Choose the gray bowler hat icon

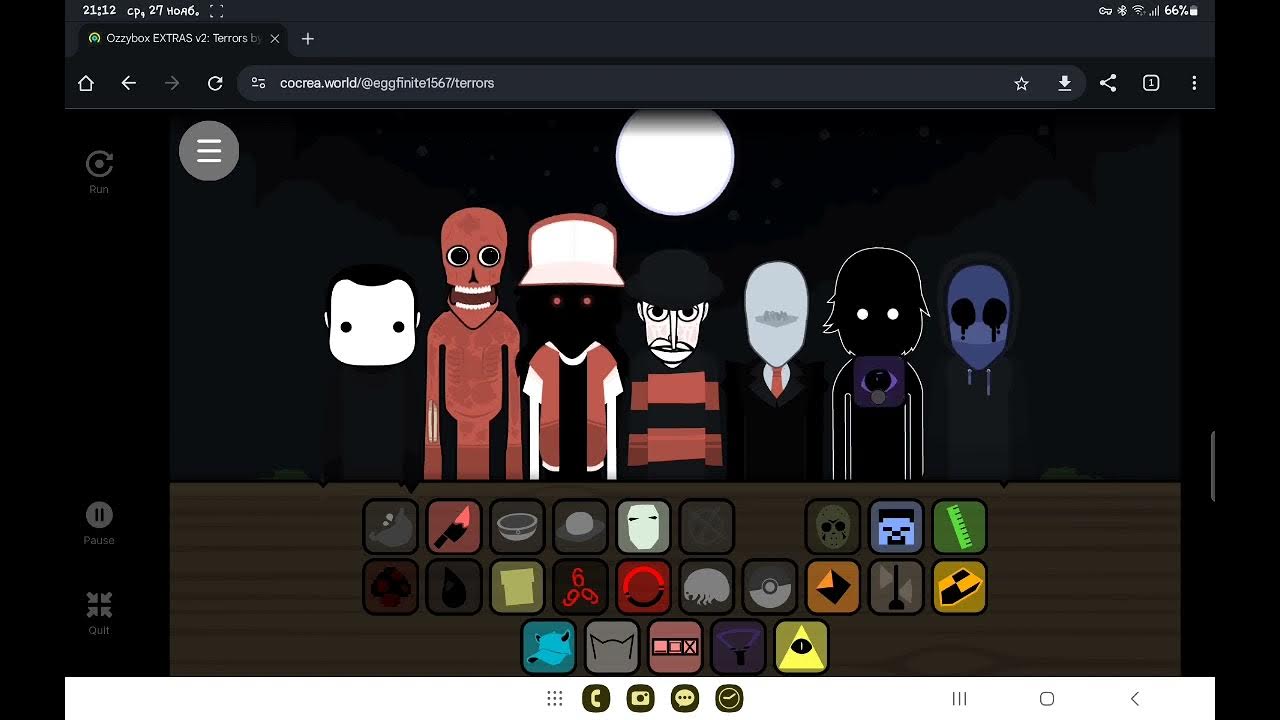(580, 527)
